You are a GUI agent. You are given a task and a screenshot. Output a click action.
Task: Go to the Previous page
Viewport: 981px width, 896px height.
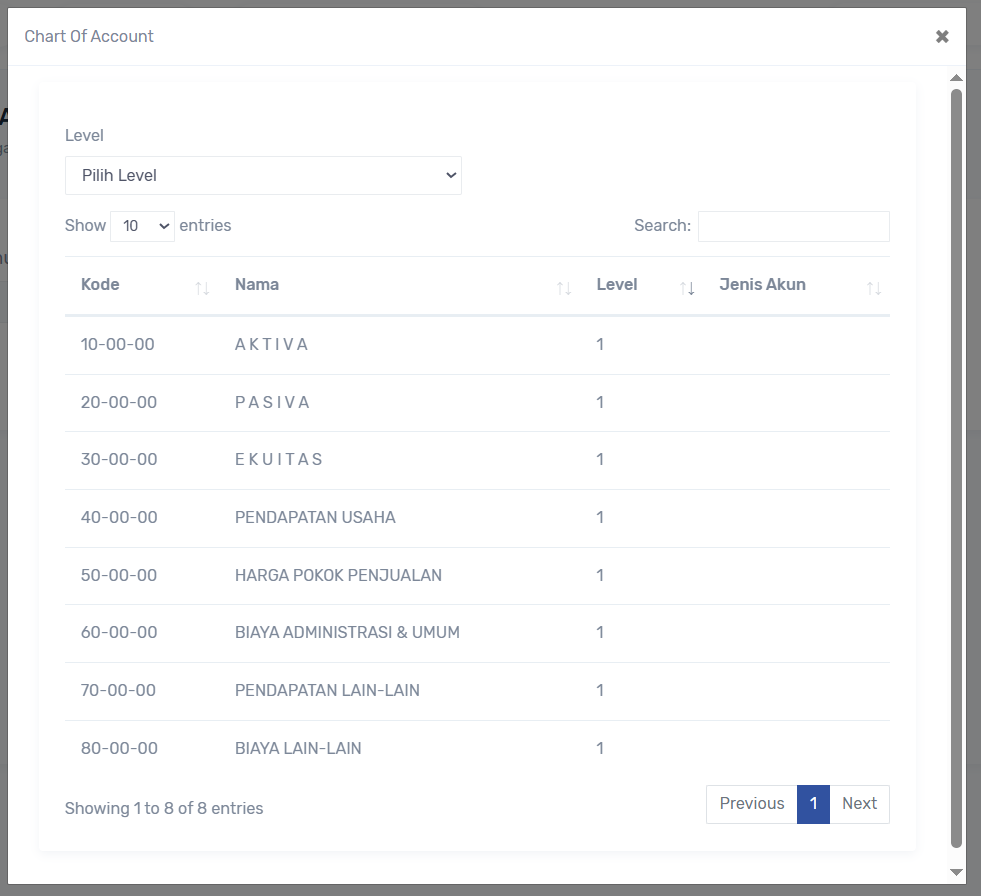click(x=751, y=804)
